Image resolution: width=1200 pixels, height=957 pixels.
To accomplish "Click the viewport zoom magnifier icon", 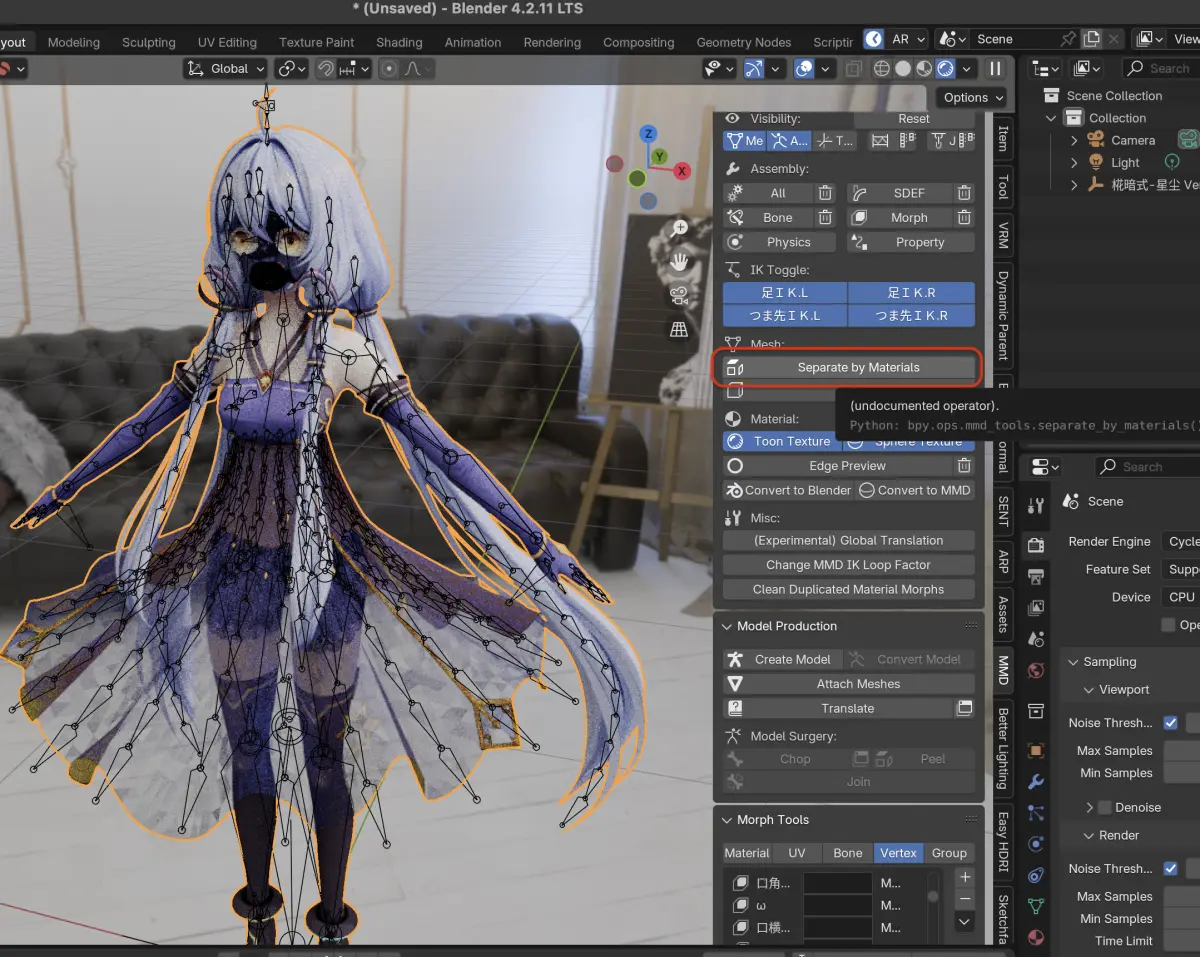I will pyautogui.click(x=680, y=228).
